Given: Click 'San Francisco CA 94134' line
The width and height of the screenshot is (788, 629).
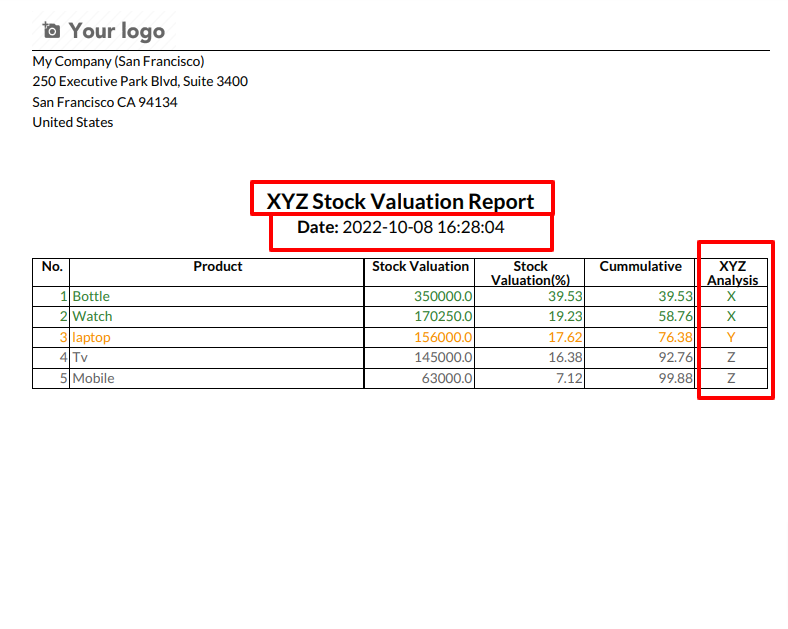Looking at the screenshot, I should click(x=105, y=102).
